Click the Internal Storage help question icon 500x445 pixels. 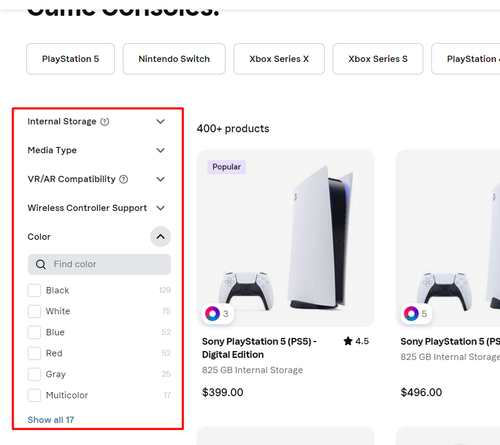(105, 122)
